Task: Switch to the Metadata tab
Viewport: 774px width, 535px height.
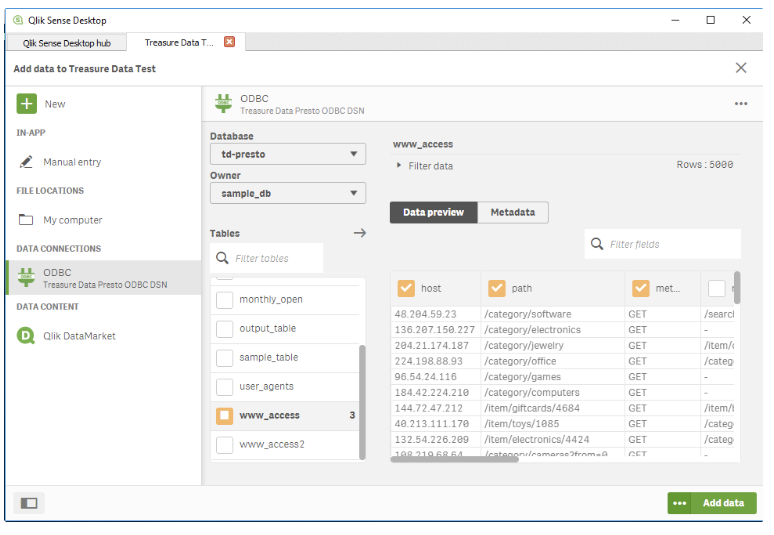Action: 513,212
